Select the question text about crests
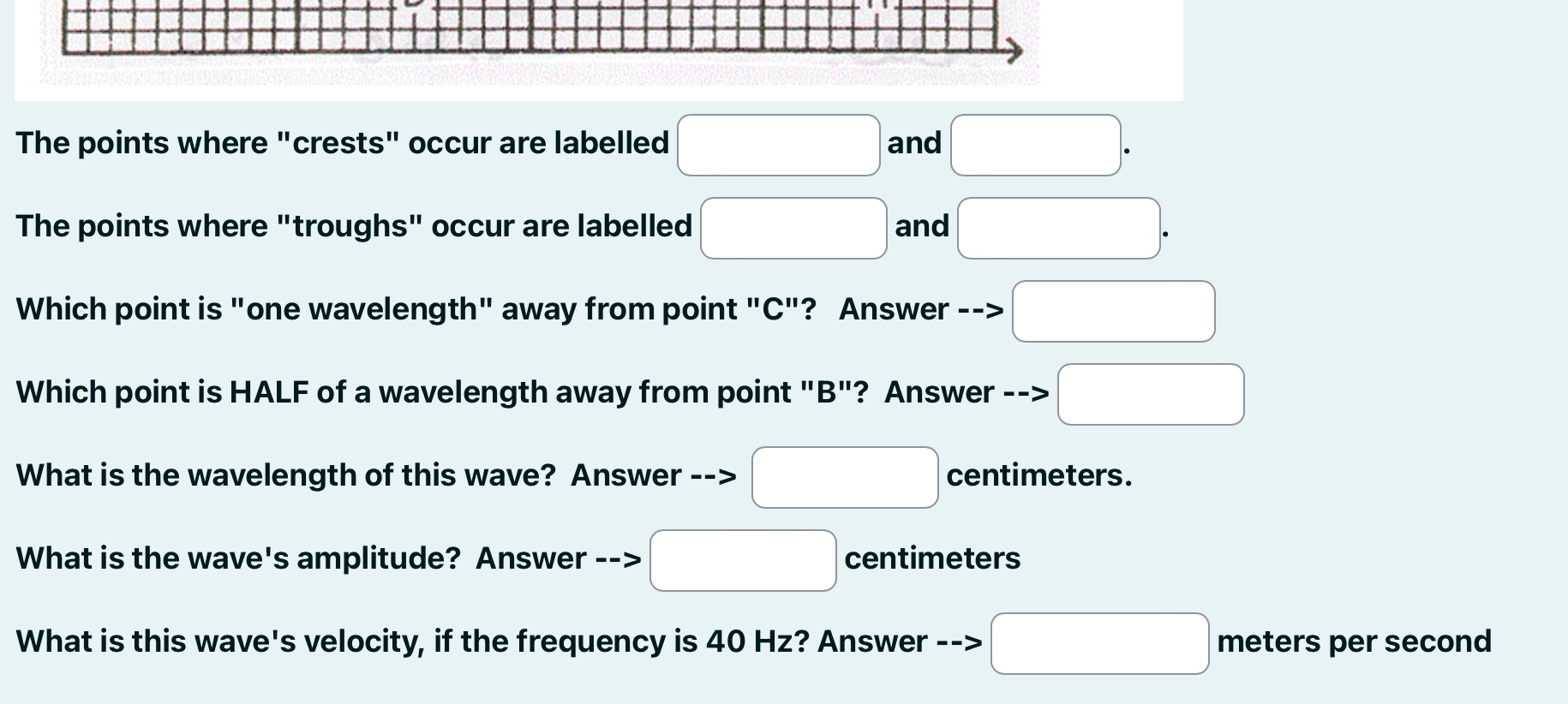 pyautogui.click(x=341, y=143)
